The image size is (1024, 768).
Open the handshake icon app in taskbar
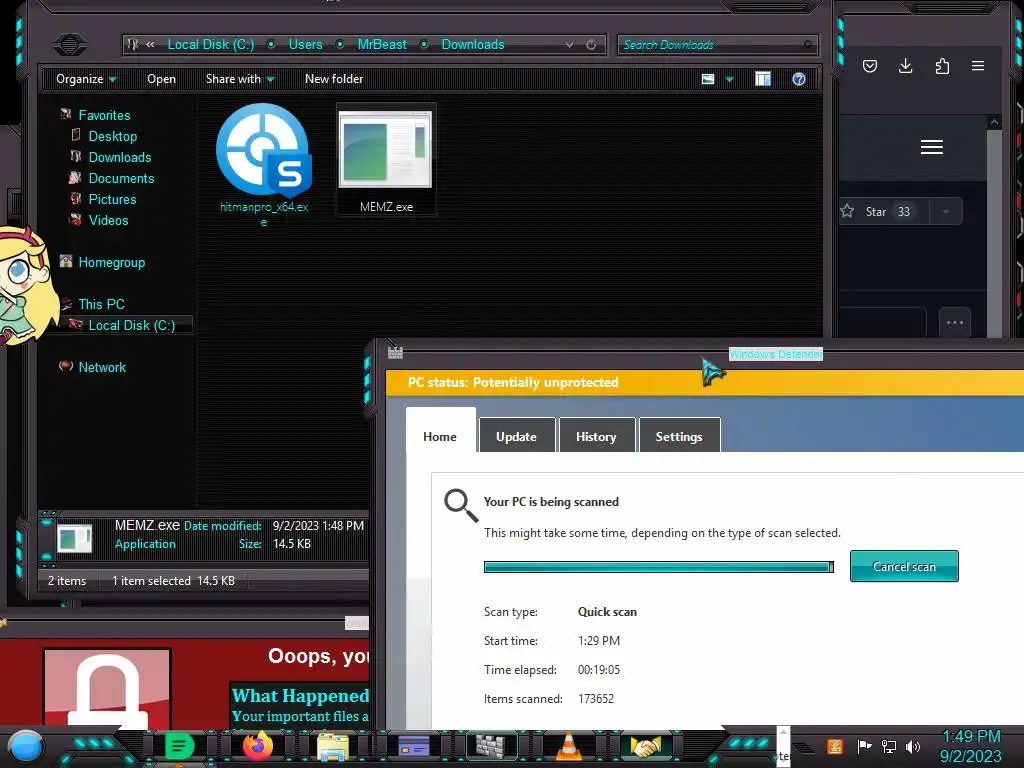646,746
